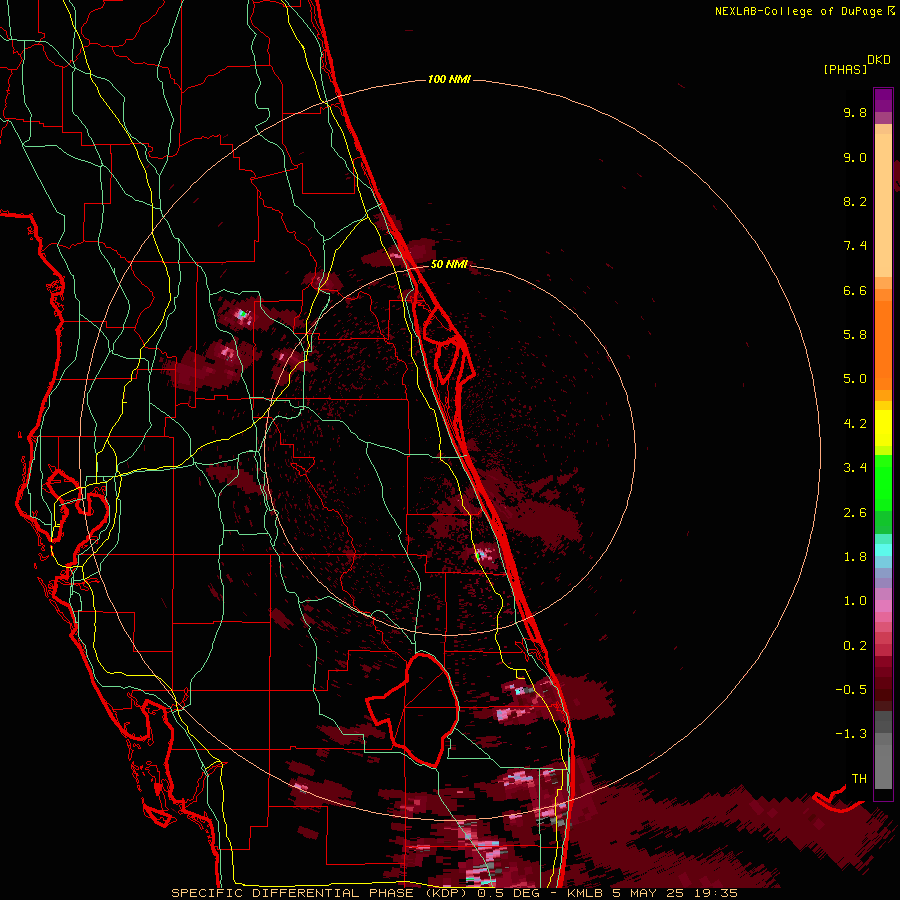Click the yellow segment of color bar
900x900 pixels.
click(883, 428)
